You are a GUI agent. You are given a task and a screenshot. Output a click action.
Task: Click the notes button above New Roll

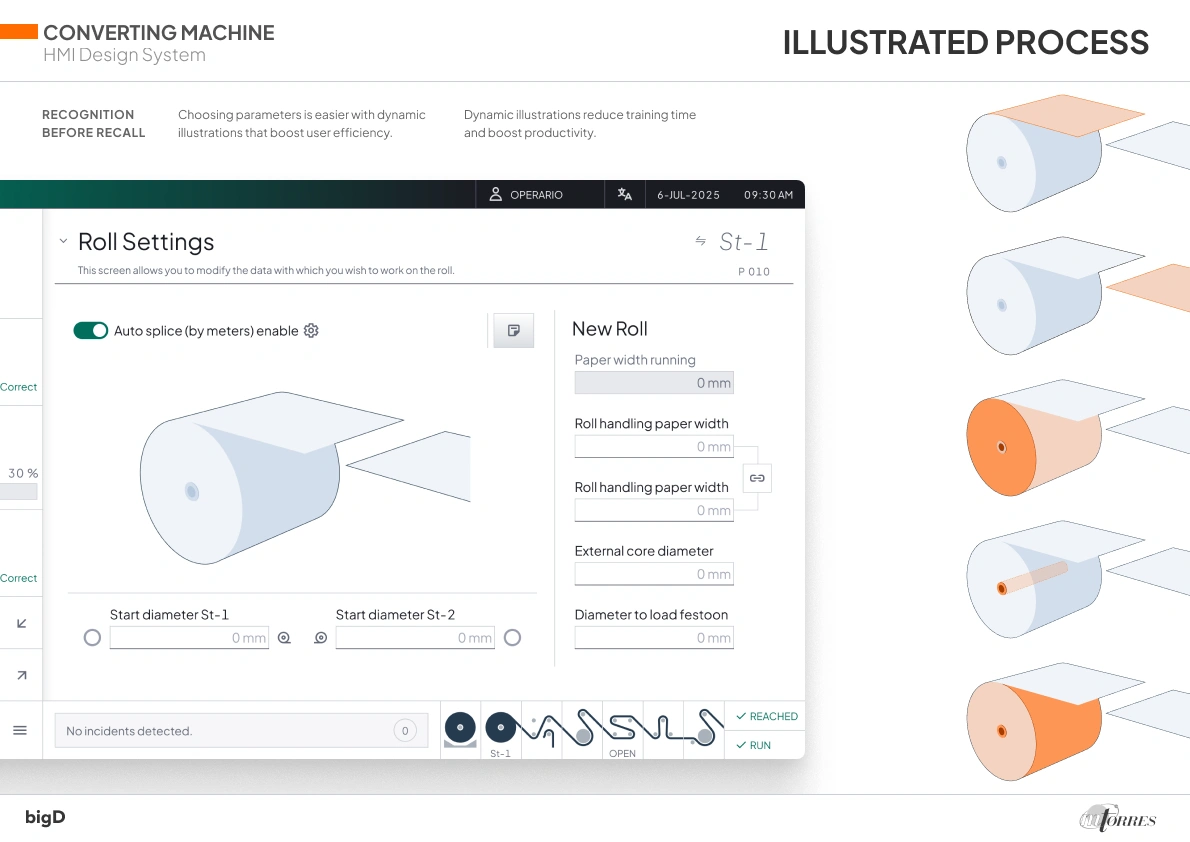click(x=514, y=330)
